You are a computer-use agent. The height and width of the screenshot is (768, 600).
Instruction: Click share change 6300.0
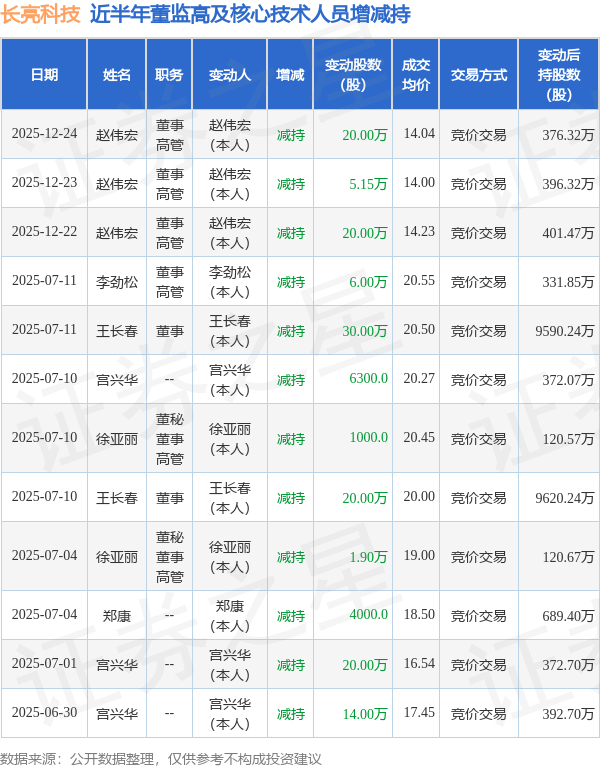tap(368, 379)
